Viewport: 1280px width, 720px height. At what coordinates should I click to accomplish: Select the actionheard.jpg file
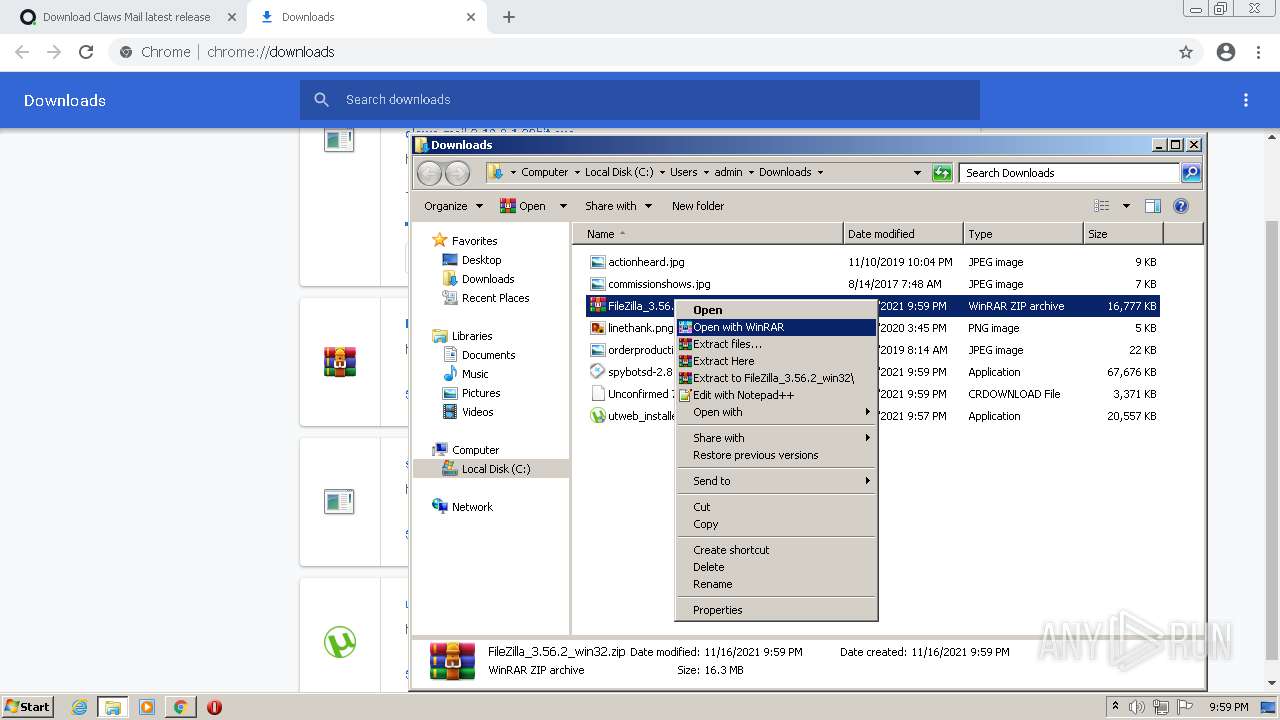tap(646, 262)
